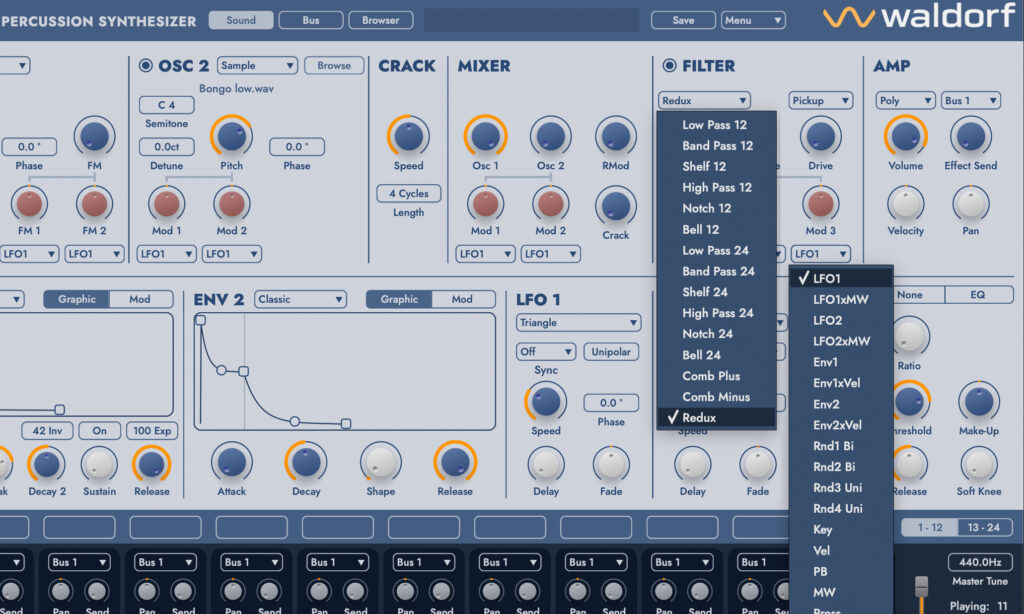Click the Browse button for OSC 2

tap(334, 66)
